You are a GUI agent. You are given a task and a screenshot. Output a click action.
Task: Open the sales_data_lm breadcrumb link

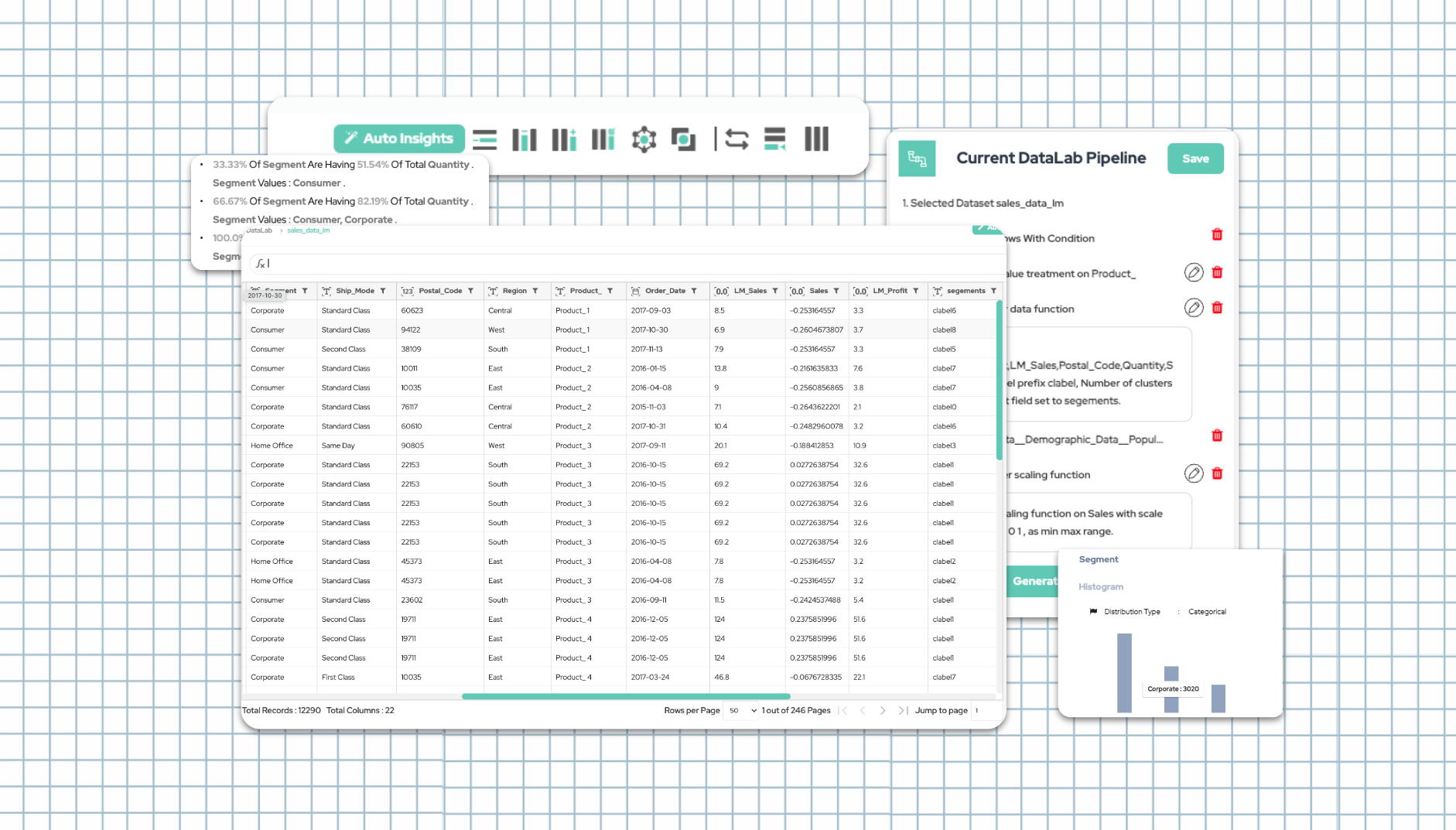coord(308,231)
